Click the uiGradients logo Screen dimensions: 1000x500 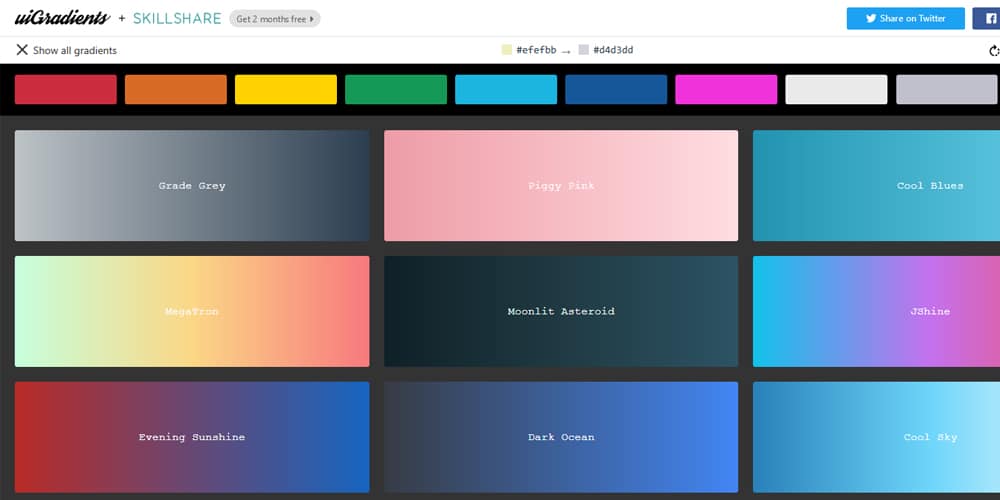[61, 18]
